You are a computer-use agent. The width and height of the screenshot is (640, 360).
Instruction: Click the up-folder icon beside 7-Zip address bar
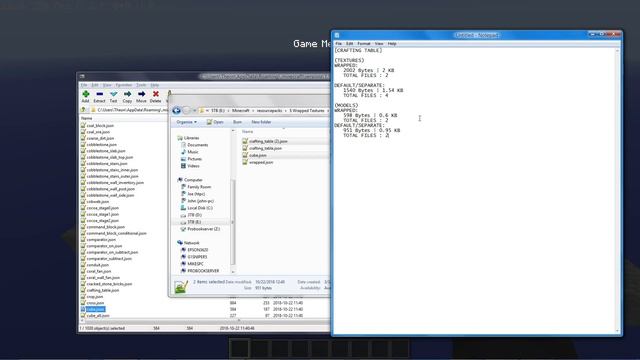pyautogui.click(x=83, y=110)
